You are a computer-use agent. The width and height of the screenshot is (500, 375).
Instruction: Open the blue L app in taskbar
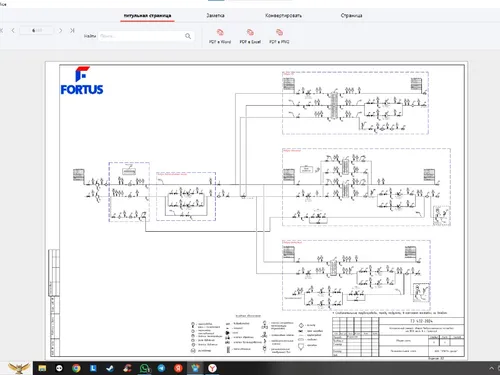click(93, 368)
